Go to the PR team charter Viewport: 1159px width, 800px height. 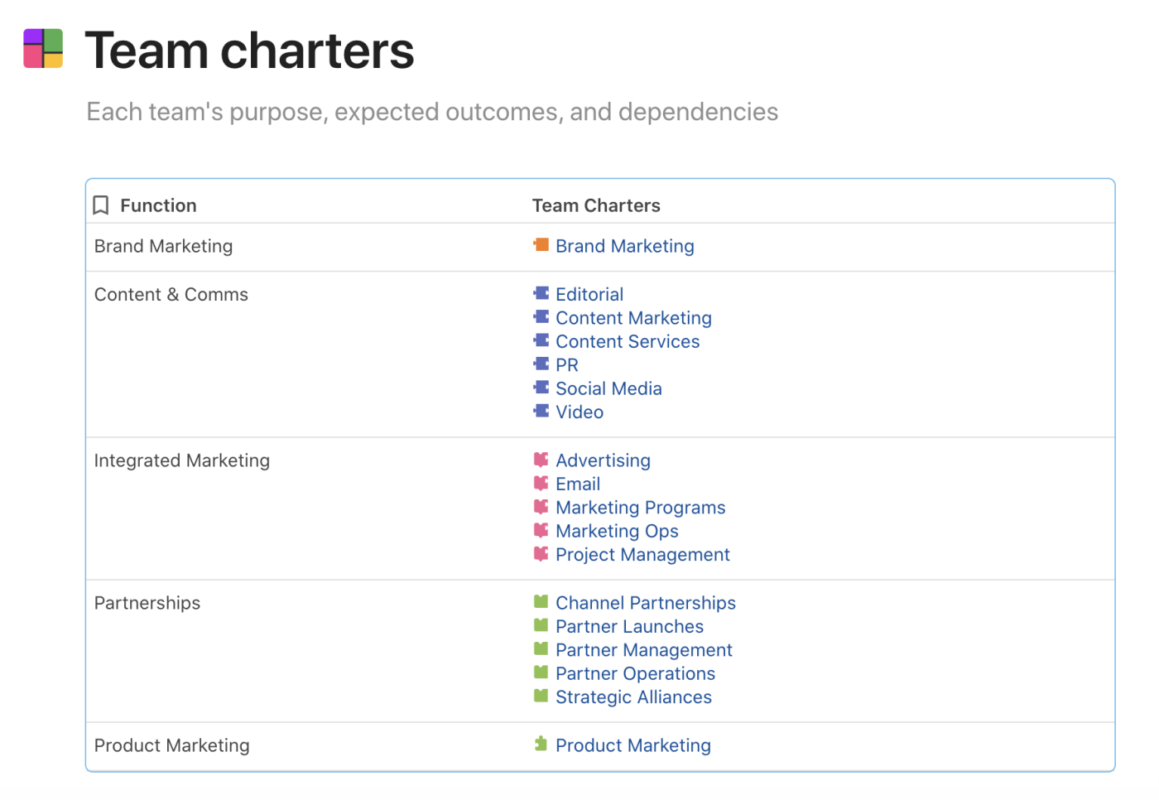(567, 365)
